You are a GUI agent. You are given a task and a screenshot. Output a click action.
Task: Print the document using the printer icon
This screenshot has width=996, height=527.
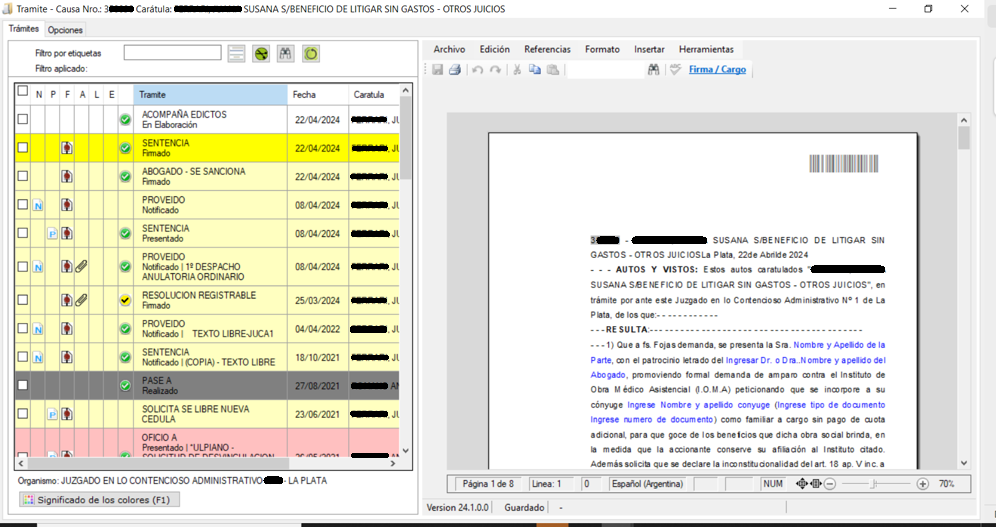click(454, 70)
